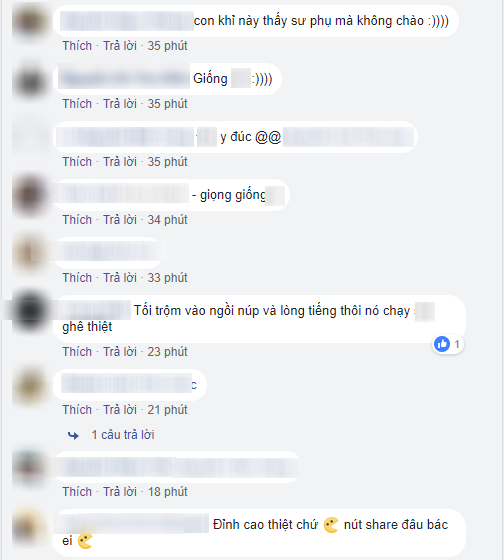Open the avatar of the 'Tối trộm vào' commenter
The height and width of the screenshot is (560, 504).
(x=30, y=311)
